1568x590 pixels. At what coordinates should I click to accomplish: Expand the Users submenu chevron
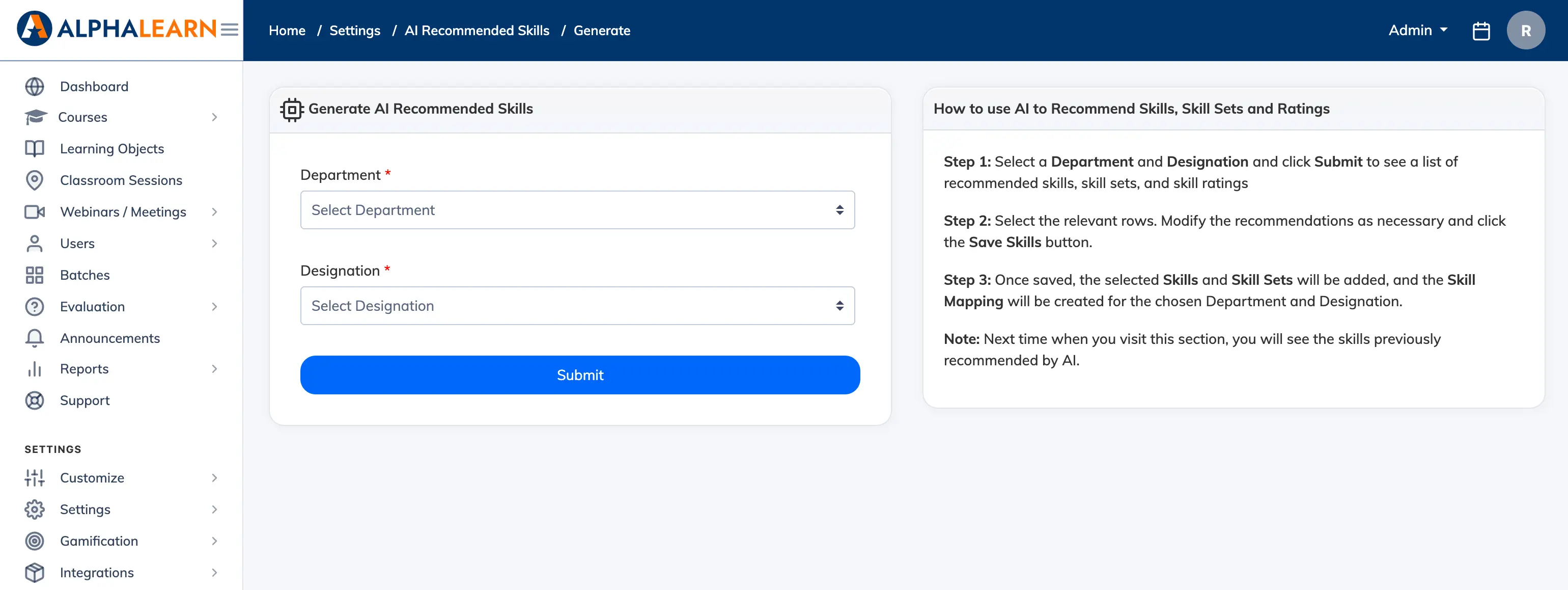click(x=214, y=244)
